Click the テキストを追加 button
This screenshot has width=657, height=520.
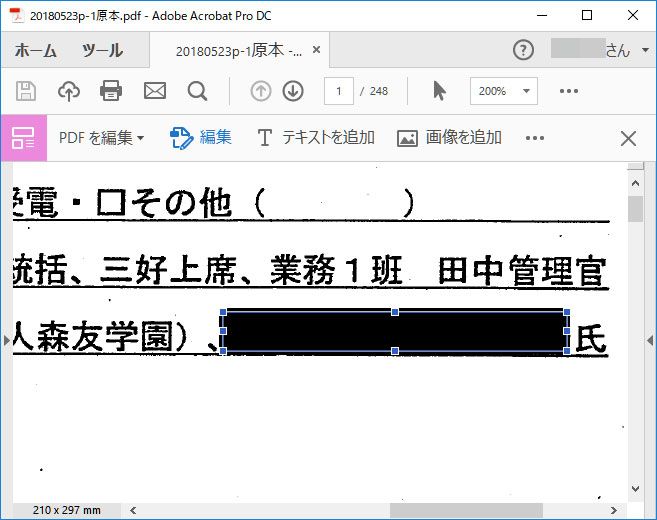316,138
